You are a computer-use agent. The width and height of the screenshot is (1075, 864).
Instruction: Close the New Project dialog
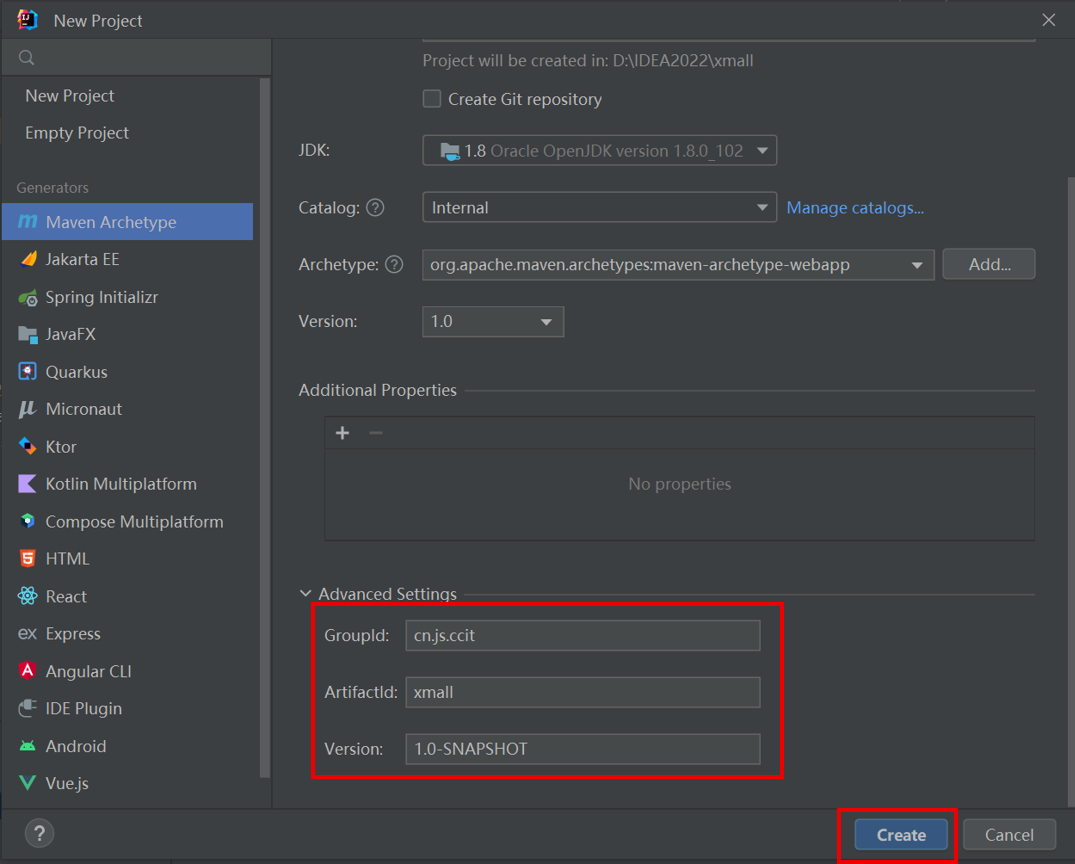1049,20
